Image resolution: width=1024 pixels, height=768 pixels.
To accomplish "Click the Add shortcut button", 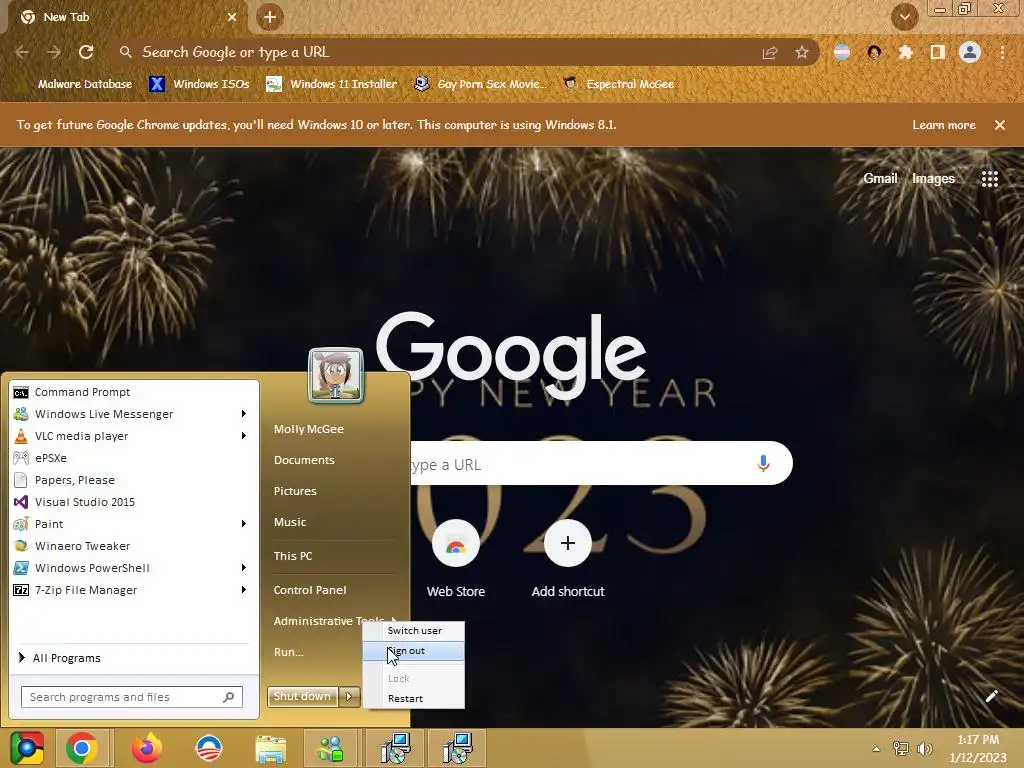I will (568, 559).
